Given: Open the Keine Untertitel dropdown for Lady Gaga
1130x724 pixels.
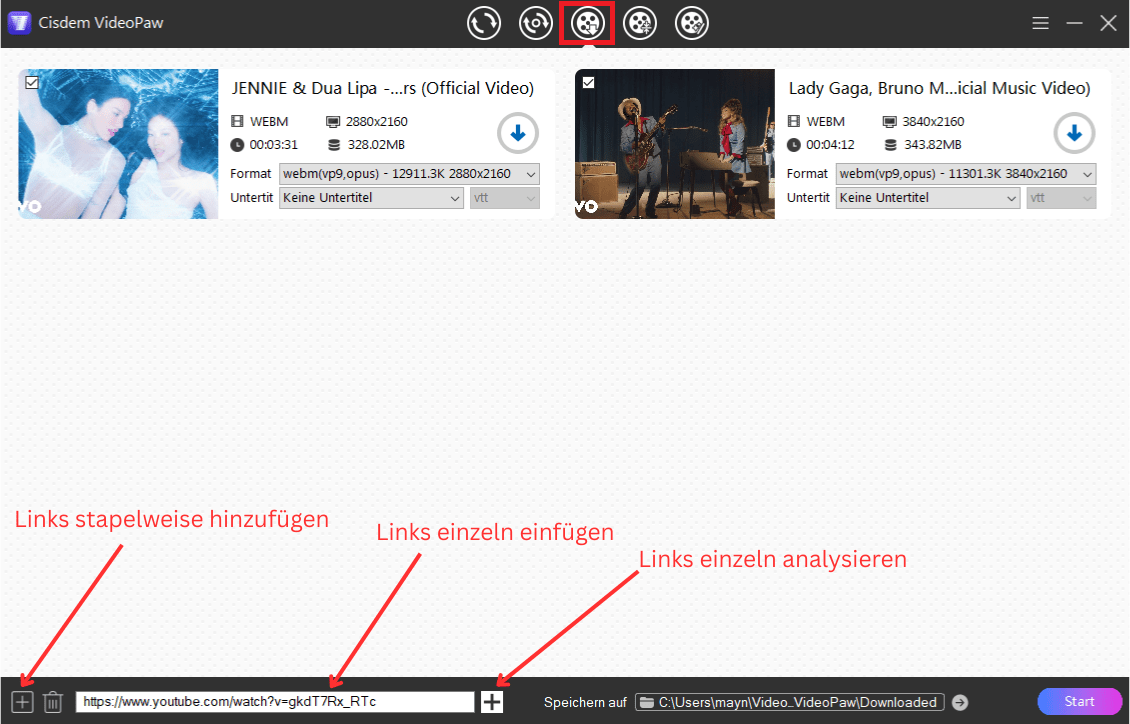Looking at the screenshot, I should [x=927, y=197].
